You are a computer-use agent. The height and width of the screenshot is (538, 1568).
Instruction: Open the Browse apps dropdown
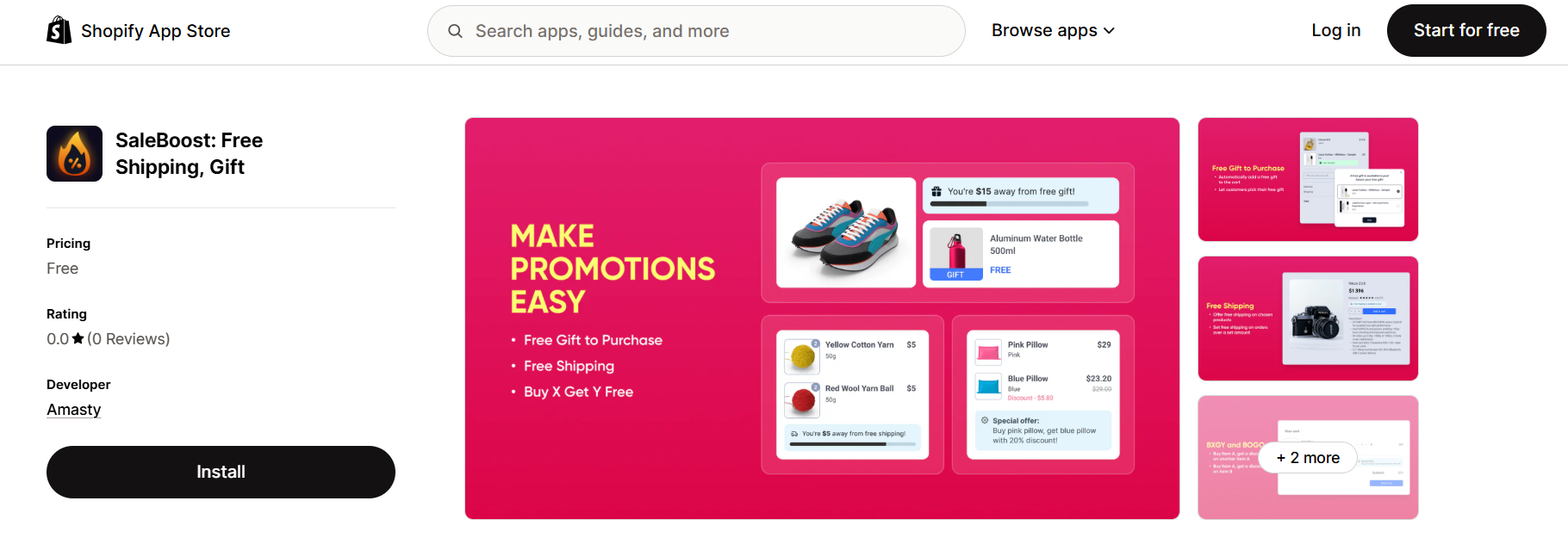(x=1044, y=29)
